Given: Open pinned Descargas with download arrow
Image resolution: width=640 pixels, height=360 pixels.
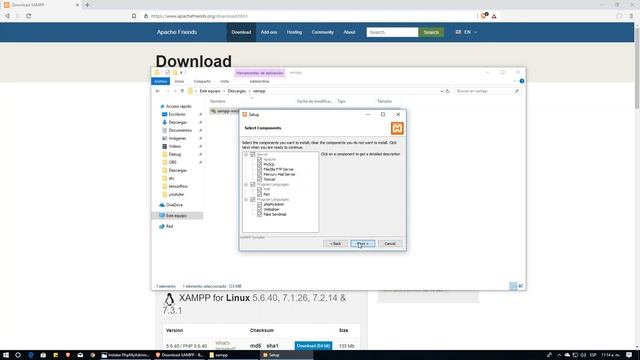Looking at the screenshot, I should (178, 122).
